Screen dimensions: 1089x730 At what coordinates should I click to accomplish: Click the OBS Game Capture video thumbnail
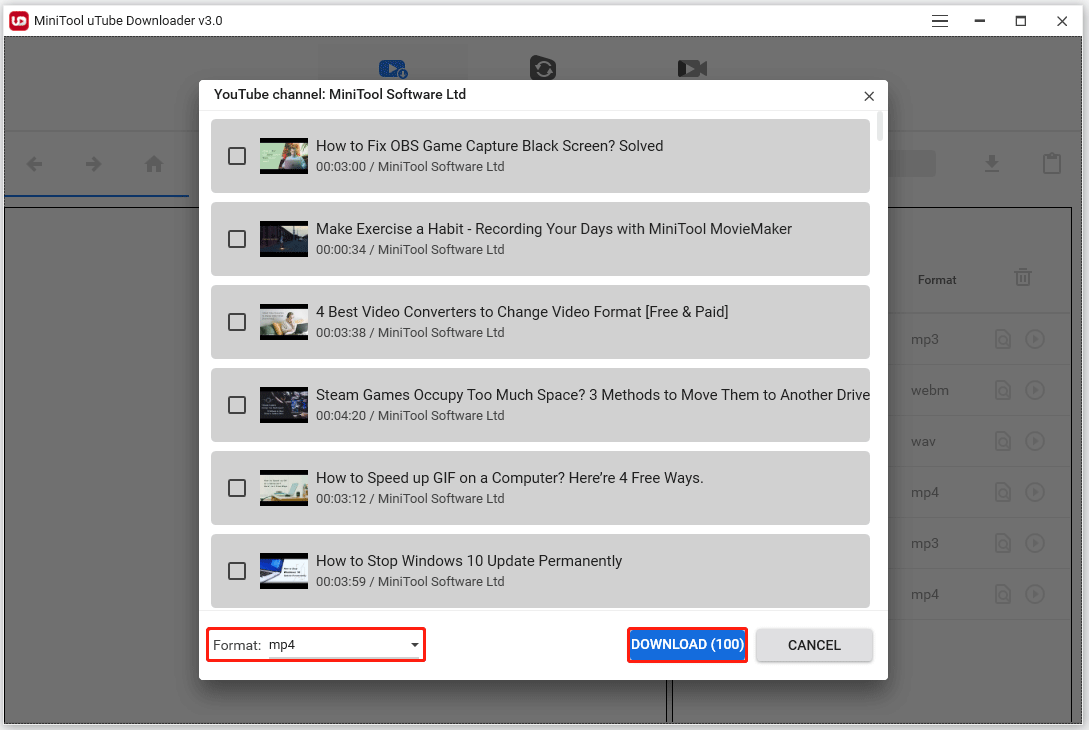pos(284,156)
